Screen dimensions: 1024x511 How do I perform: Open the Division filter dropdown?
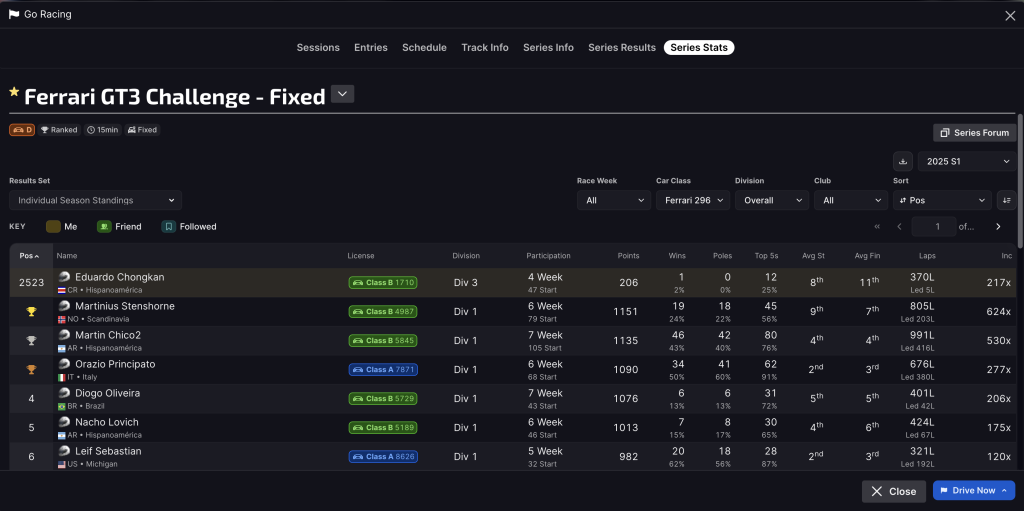[x=771, y=200]
